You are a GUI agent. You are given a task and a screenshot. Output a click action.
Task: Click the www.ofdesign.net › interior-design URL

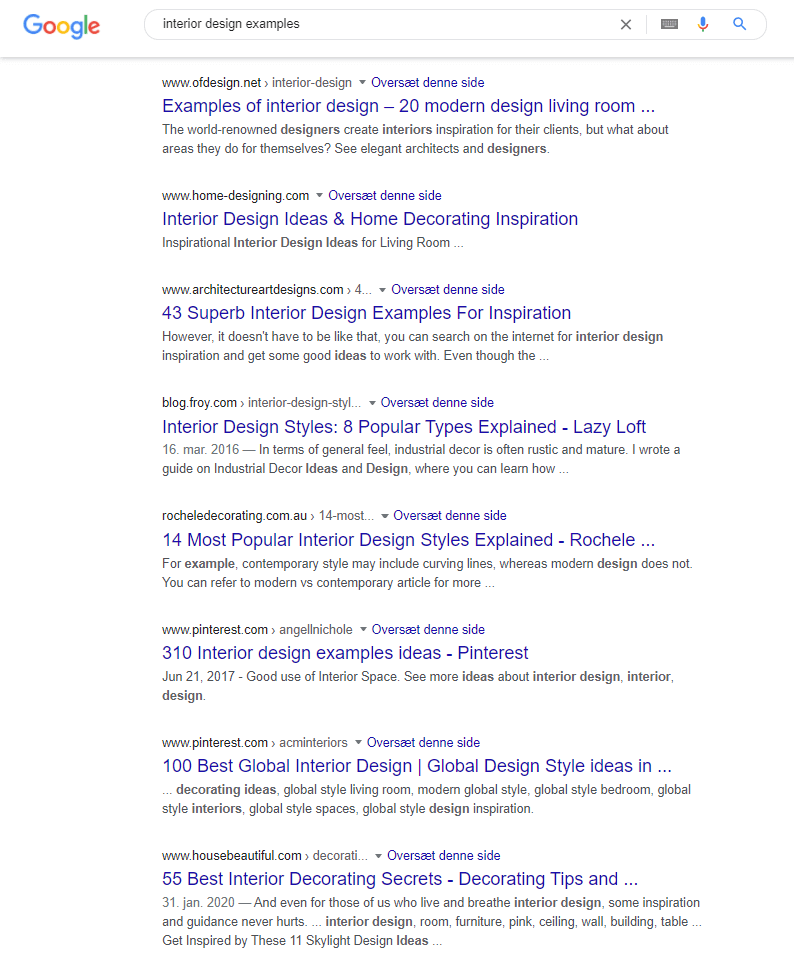(x=257, y=82)
